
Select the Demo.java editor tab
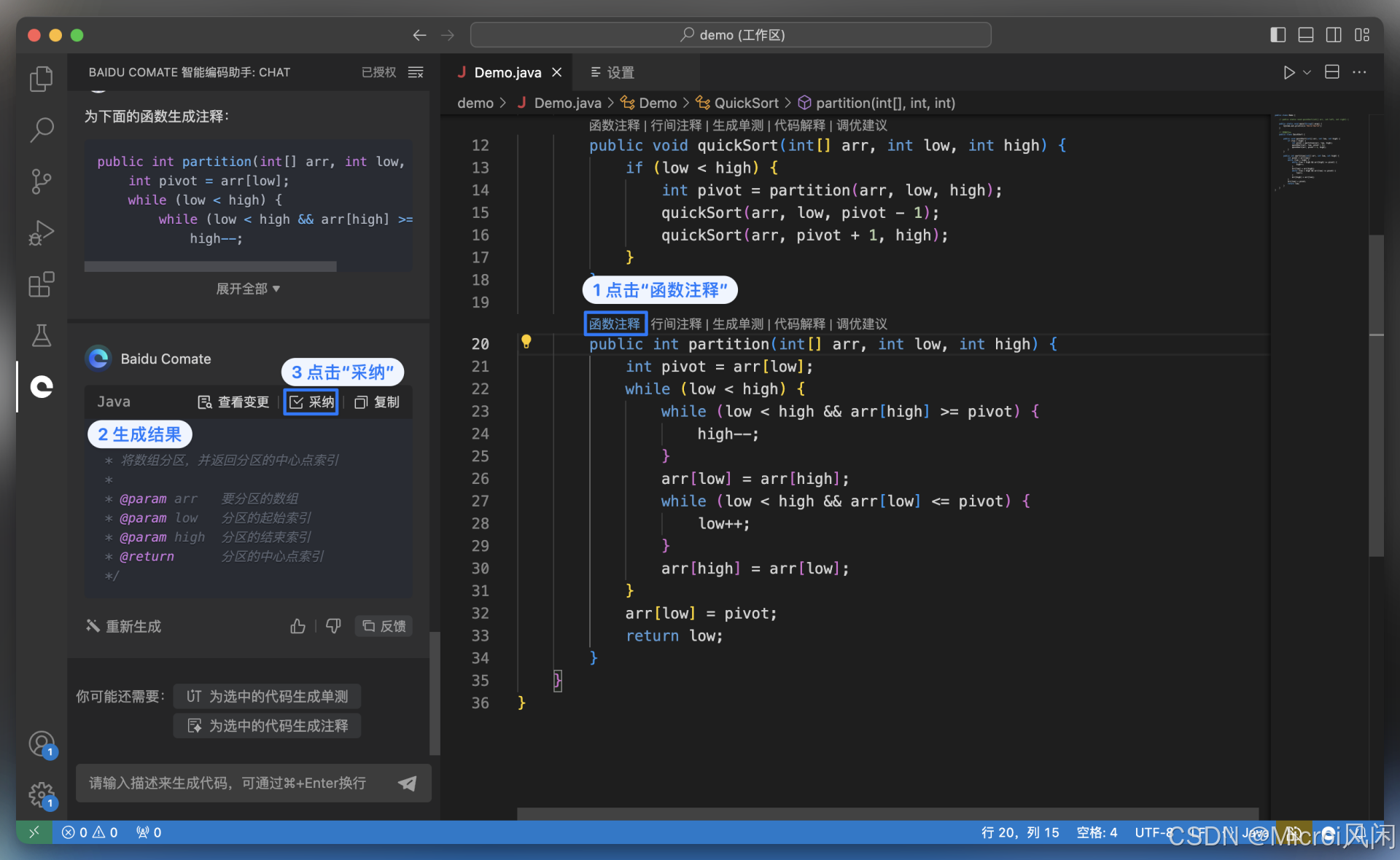[x=507, y=72]
